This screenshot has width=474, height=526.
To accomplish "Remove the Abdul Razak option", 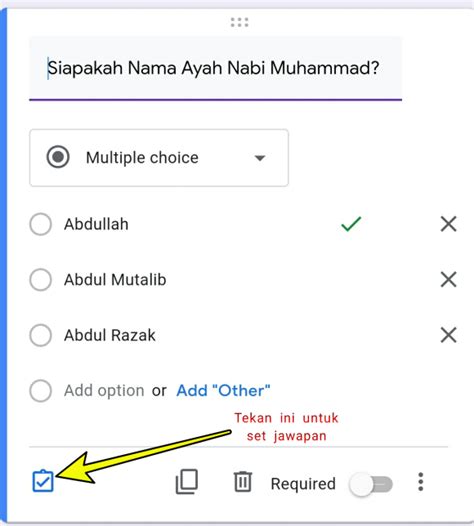I will tap(449, 335).
